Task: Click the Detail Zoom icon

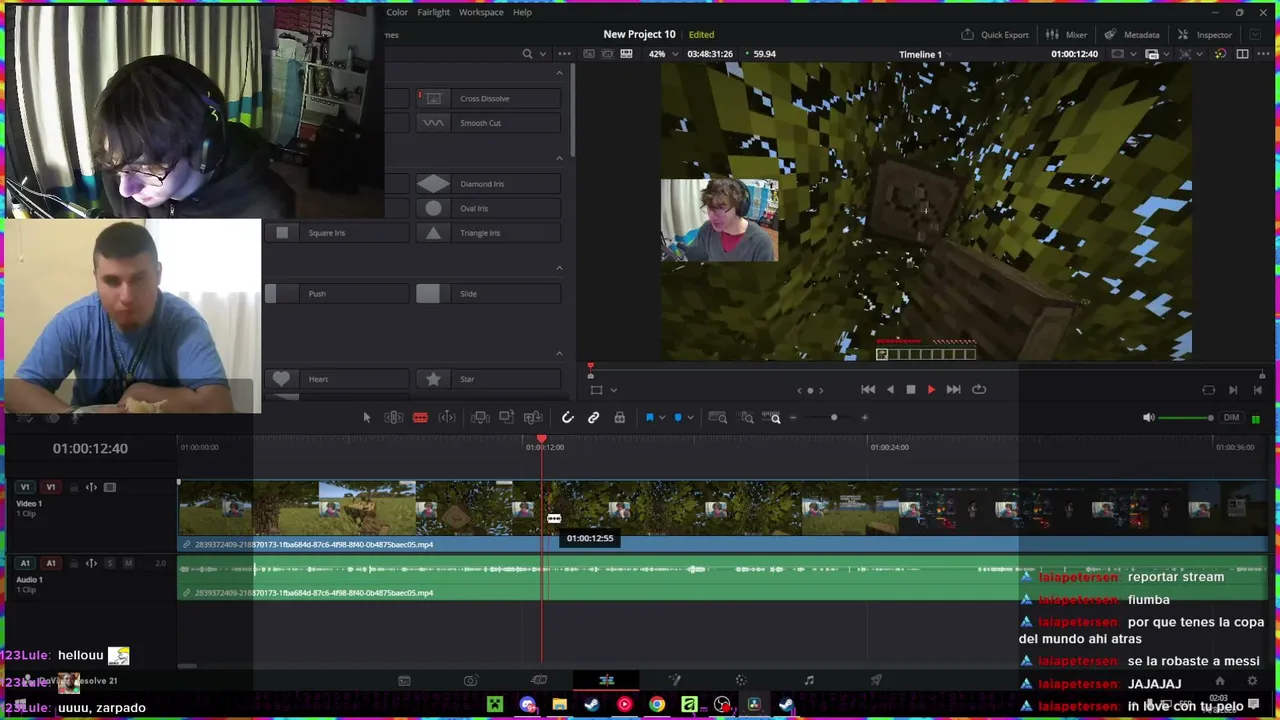Action: (x=747, y=418)
